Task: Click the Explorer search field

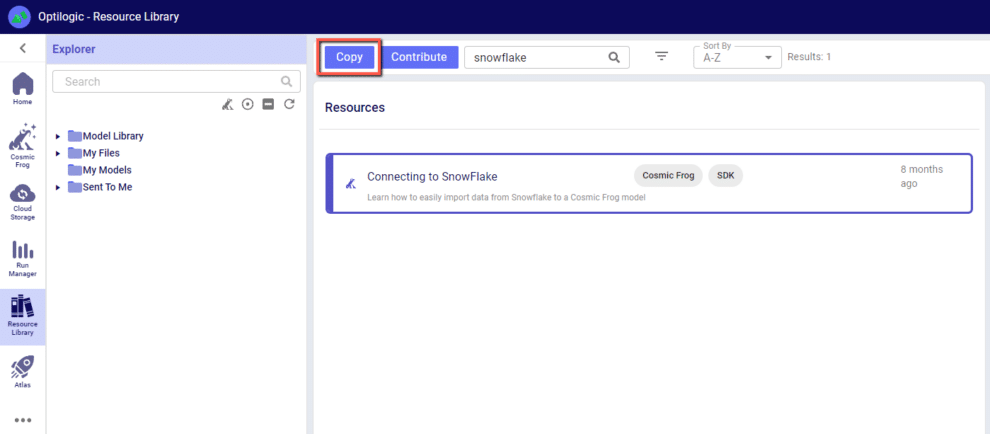Action: pyautogui.click(x=176, y=81)
